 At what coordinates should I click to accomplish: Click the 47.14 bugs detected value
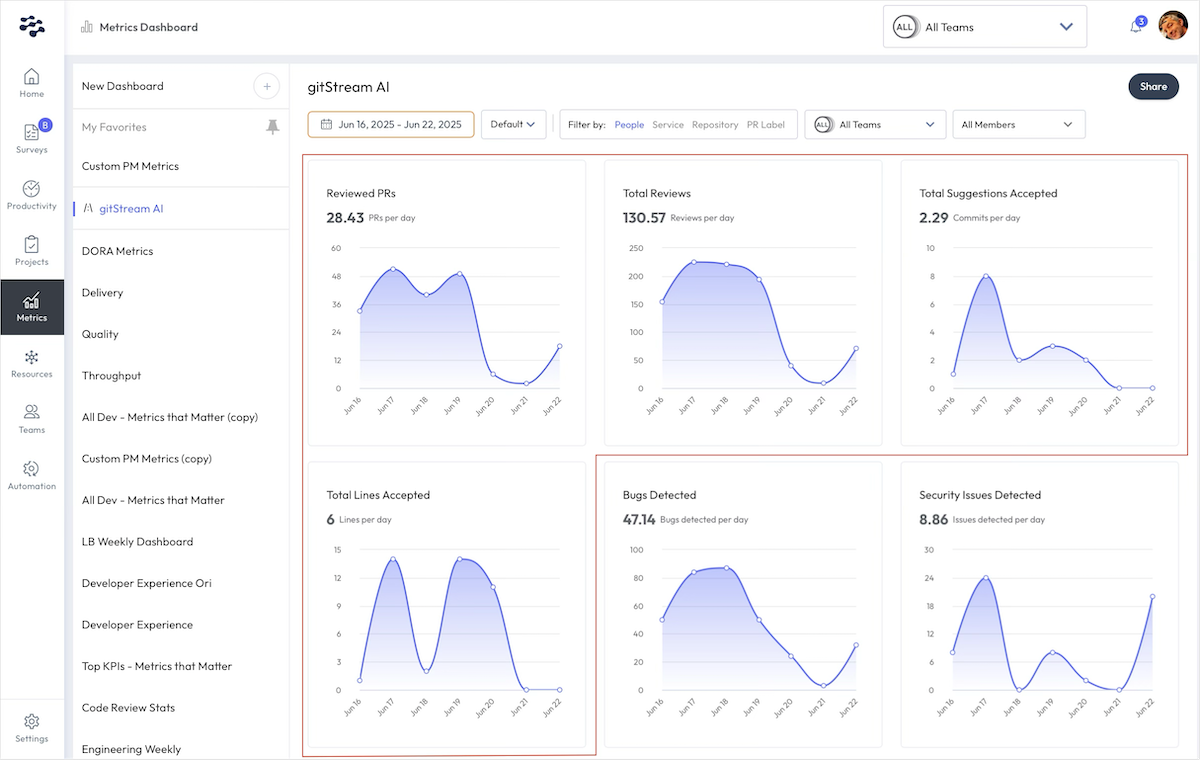(x=639, y=519)
